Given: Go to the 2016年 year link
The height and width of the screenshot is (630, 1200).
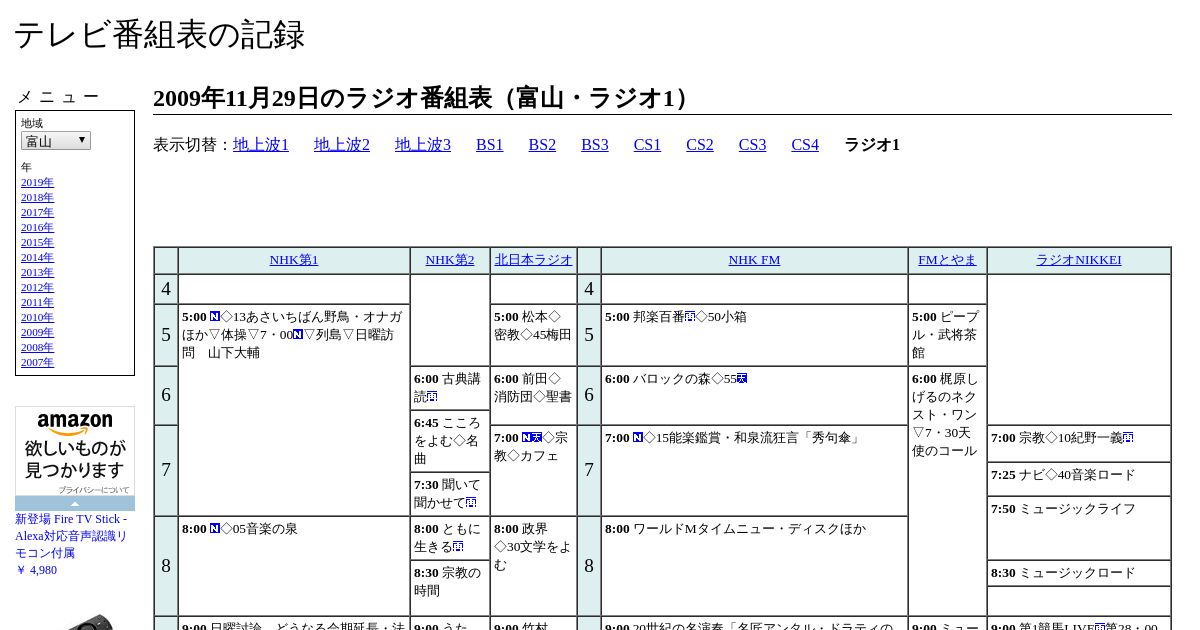Looking at the screenshot, I should click(x=37, y=227).
